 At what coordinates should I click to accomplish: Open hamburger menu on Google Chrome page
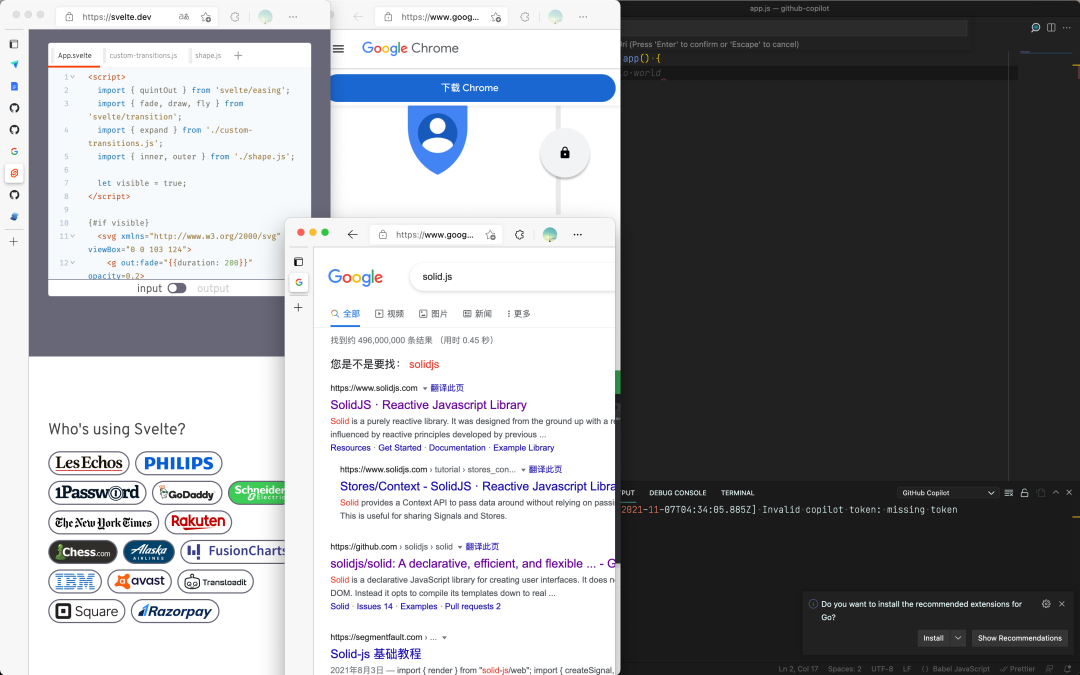pyautogui.click(x=338, y=48)
